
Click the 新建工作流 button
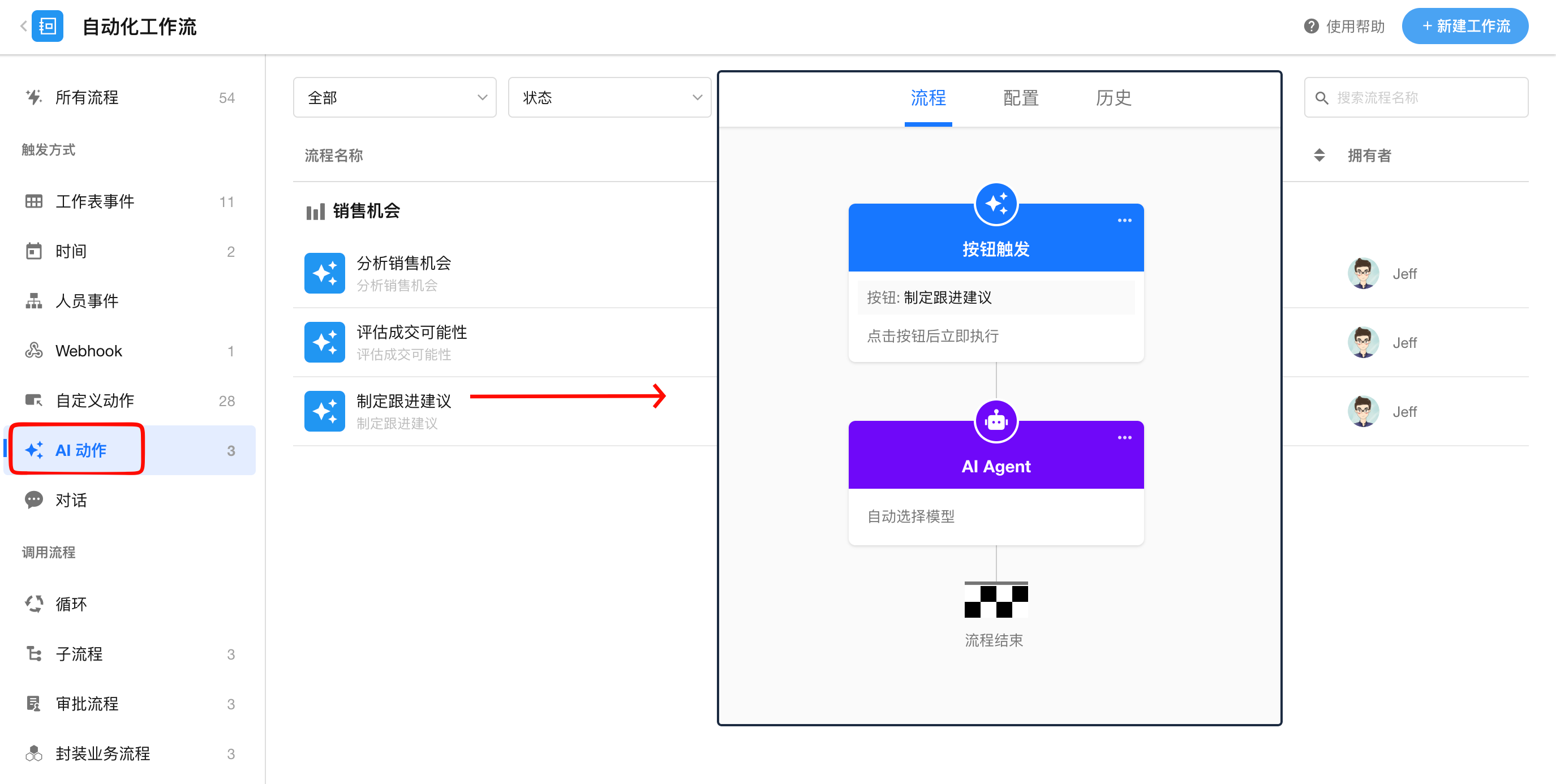[1465, 26]
